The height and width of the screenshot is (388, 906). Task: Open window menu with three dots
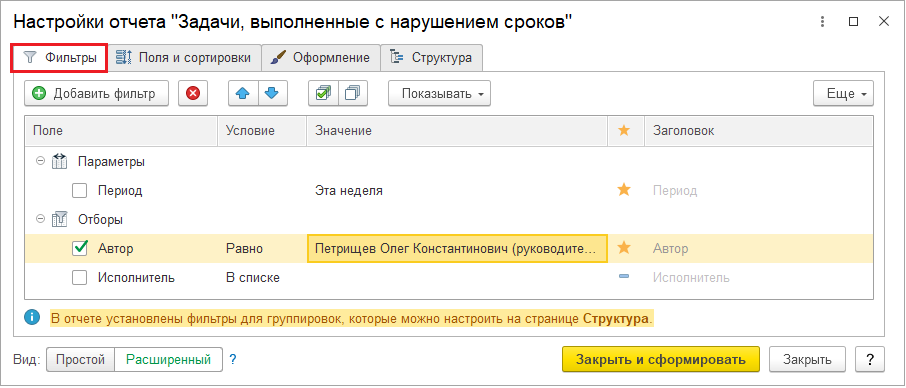[x=822, y=22]
